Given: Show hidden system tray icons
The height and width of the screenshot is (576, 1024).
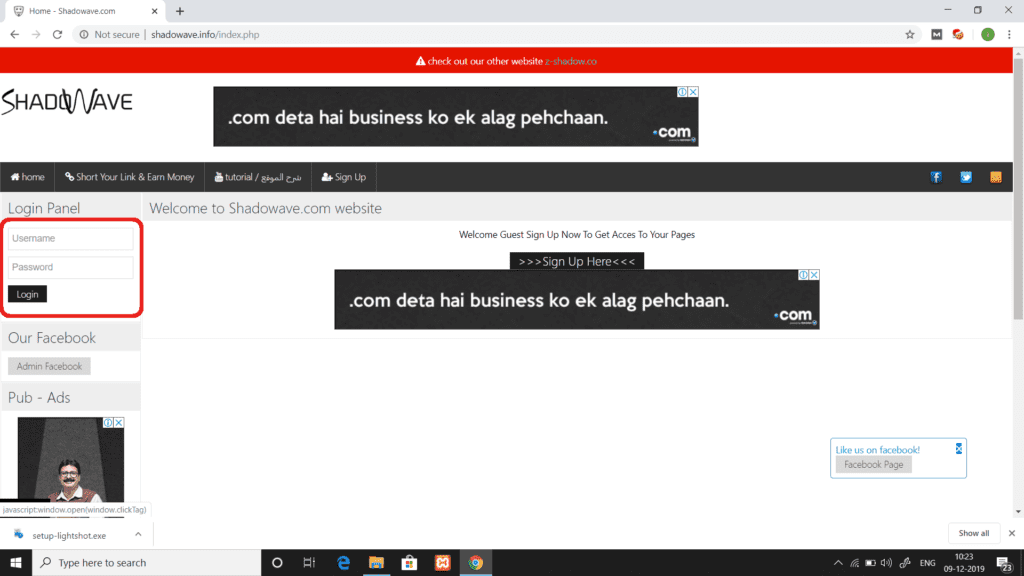Looking at the screenshot, I should coord(838,563).
